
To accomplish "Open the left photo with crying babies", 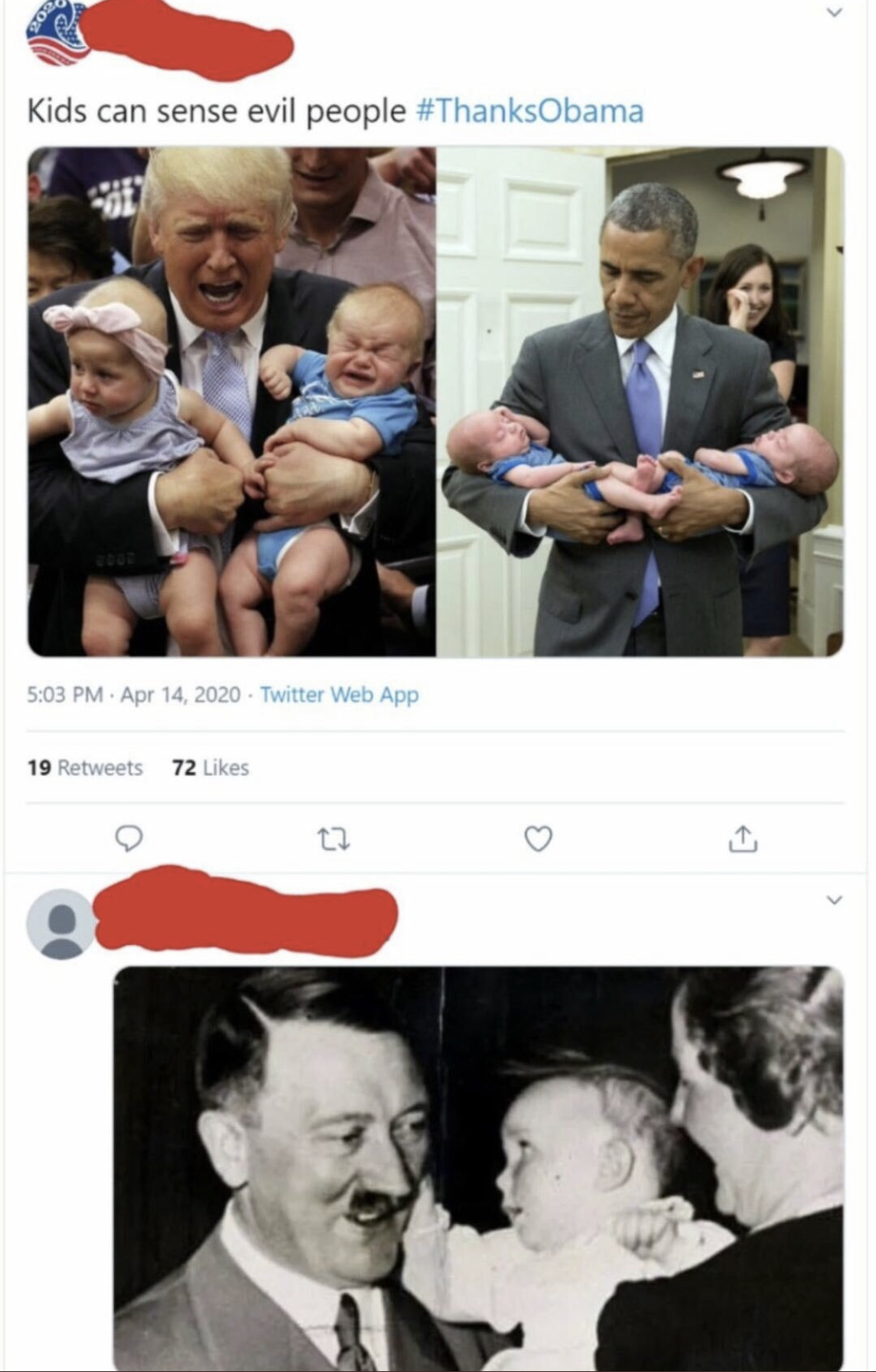I will click(x=231, y=401).
